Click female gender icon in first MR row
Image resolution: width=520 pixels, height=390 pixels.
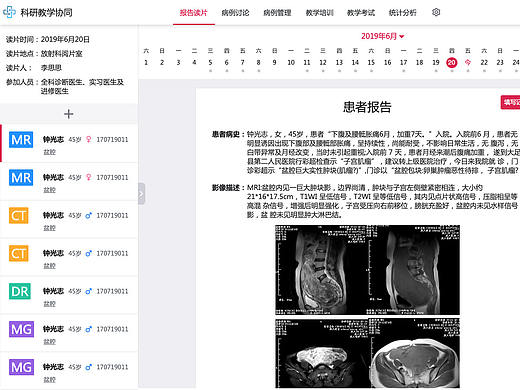coord(88,139)
